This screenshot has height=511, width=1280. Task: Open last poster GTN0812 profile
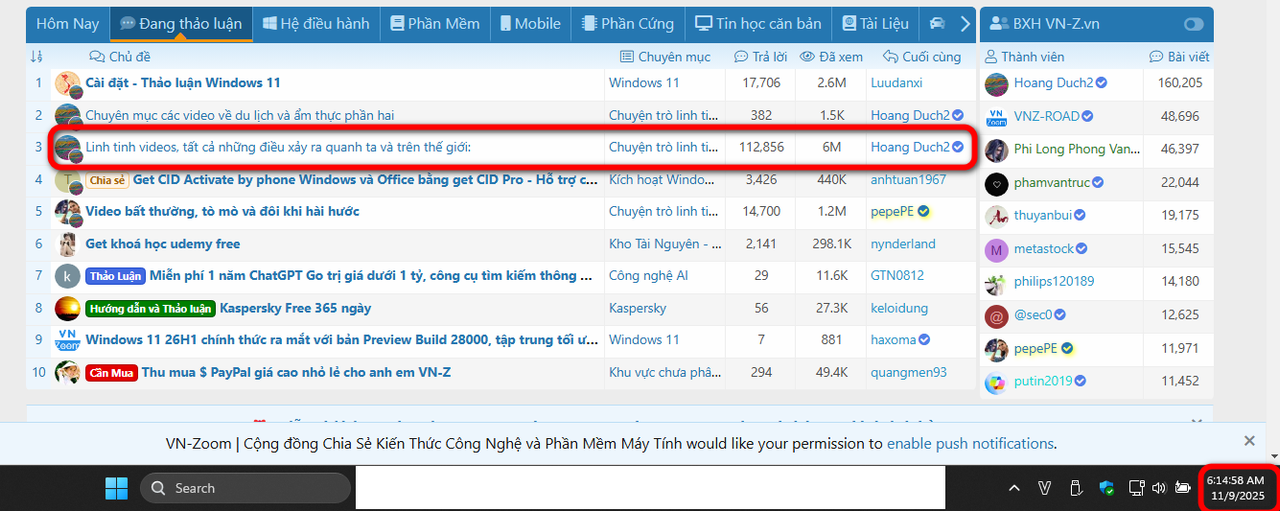pyautogui.click(x=898, y=275)
